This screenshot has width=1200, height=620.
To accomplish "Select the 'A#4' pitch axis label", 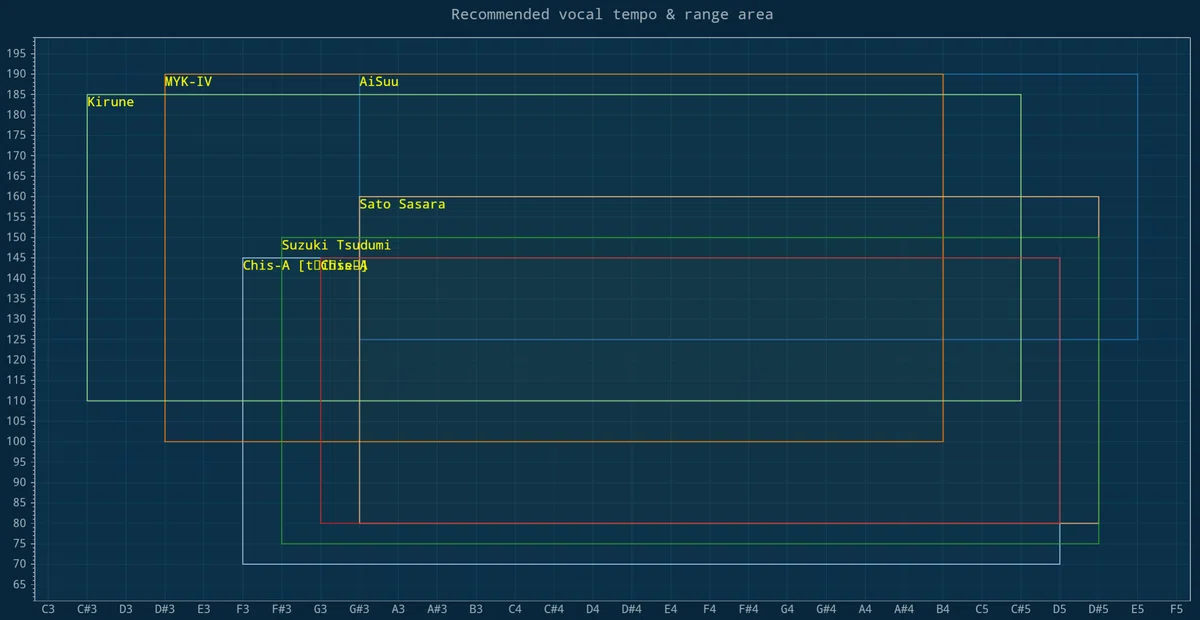I will click(904, 608).
